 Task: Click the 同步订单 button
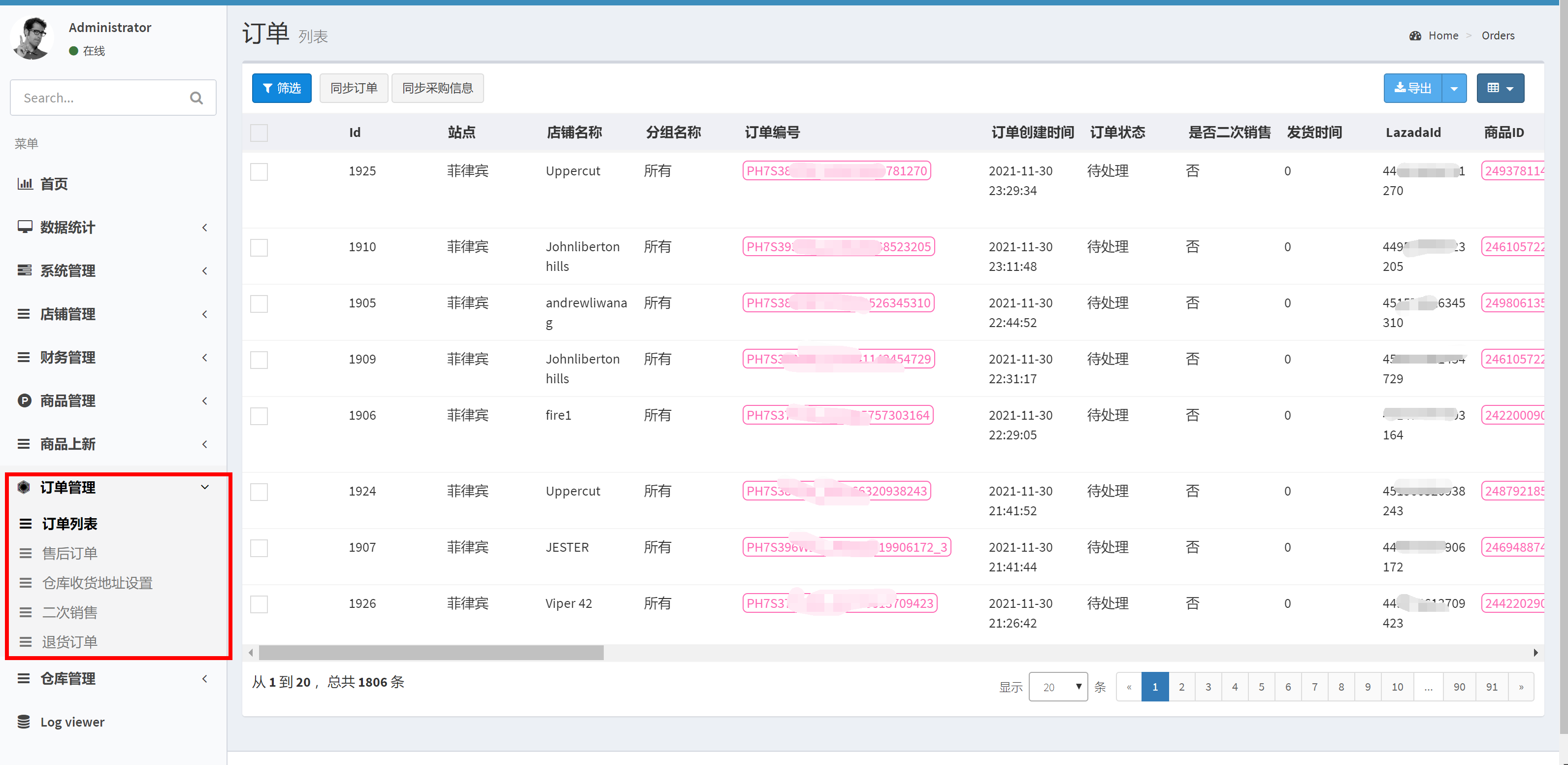[x=354, y=88]
